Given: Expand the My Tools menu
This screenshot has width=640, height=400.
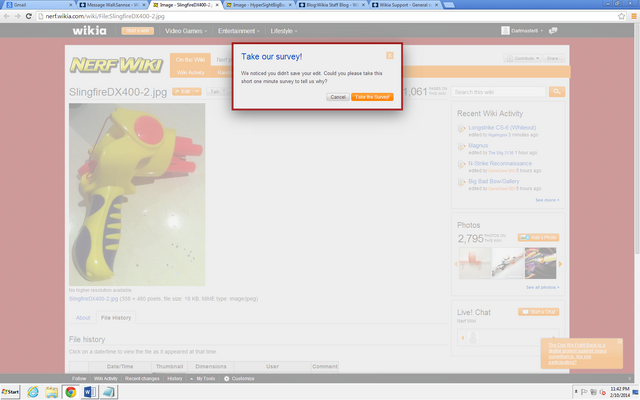Looking at the screenshot, I should pos(202,378).
